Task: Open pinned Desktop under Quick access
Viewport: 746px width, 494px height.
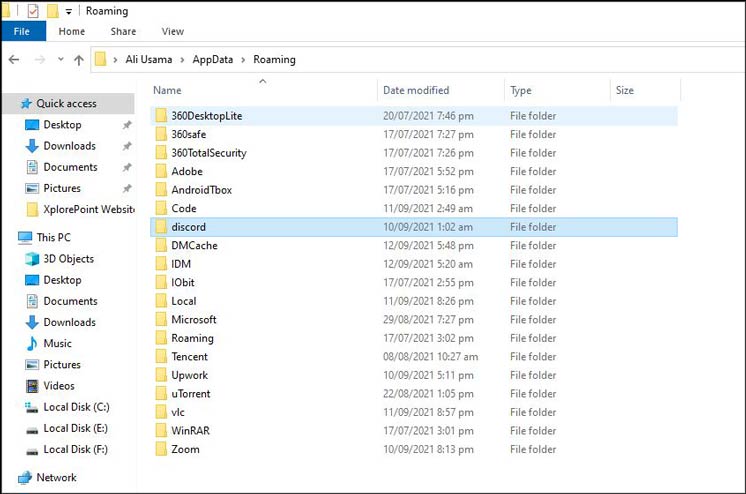Action: (x=62, y=125)
